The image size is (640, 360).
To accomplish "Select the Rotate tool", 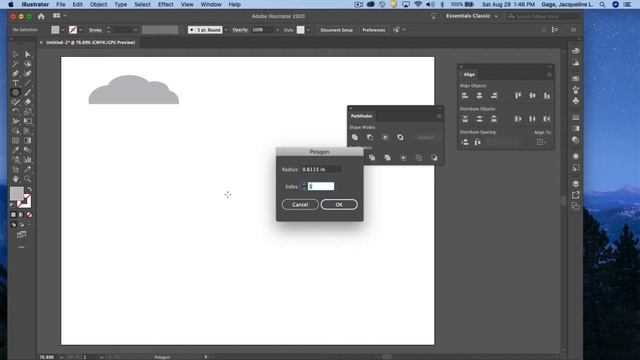I will (x=16, y=111).
